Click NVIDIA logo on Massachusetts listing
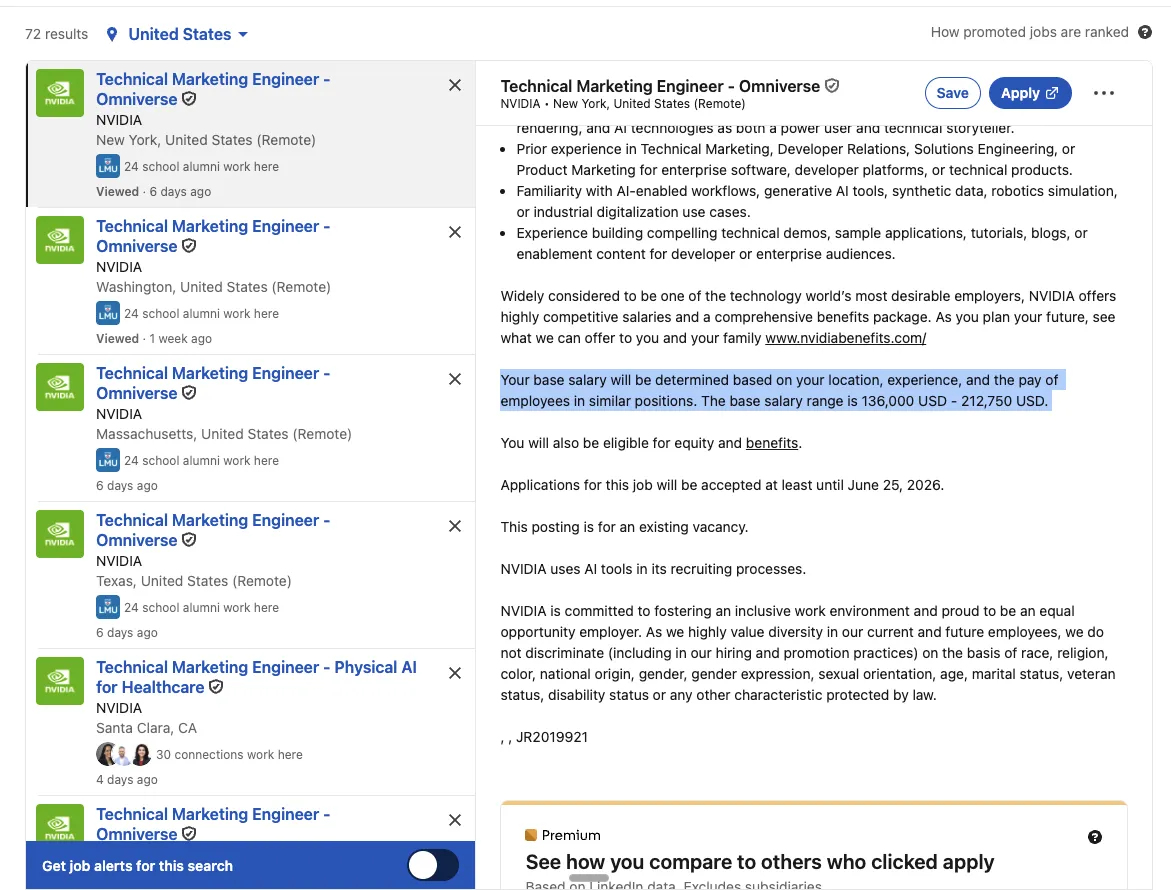Viewport: 1171px width, 890px height. [x=60, y=387]
